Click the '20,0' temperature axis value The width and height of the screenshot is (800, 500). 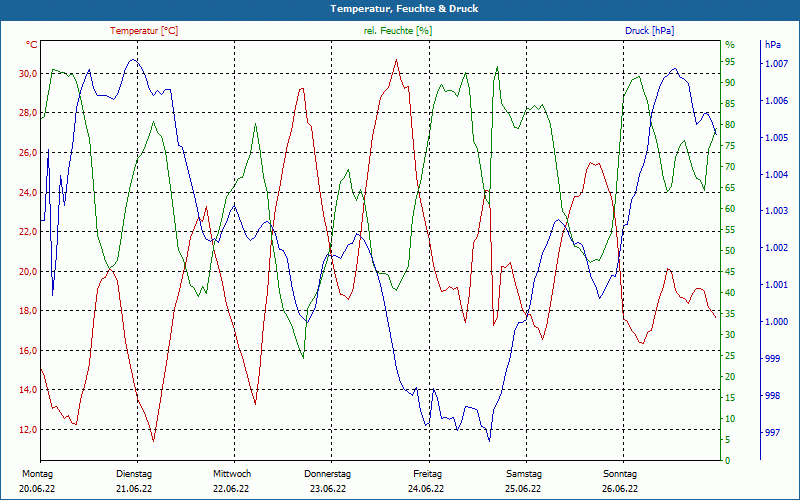click(28, 271)
